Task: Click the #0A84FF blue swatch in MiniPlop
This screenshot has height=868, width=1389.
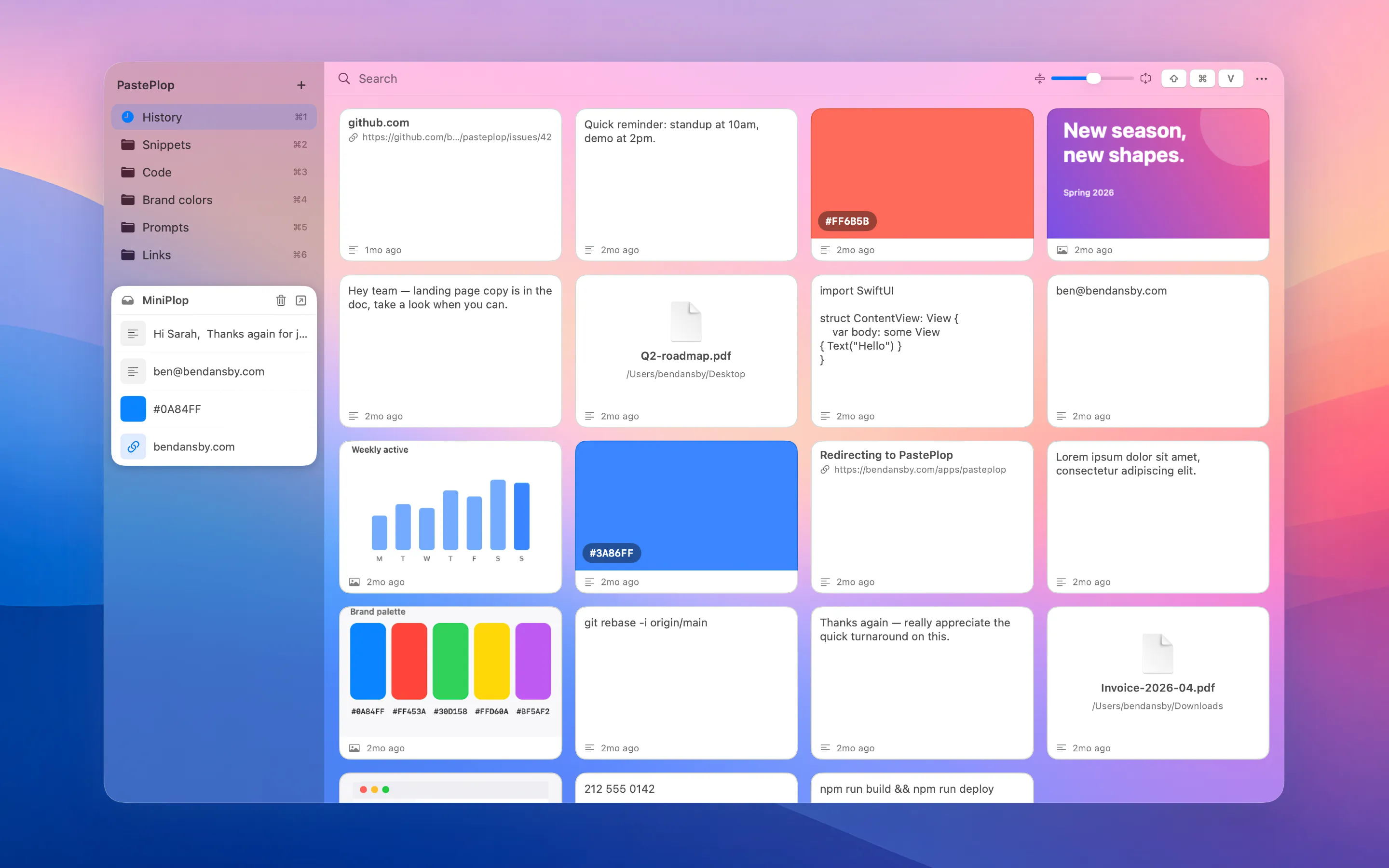Action: (133, 409)
